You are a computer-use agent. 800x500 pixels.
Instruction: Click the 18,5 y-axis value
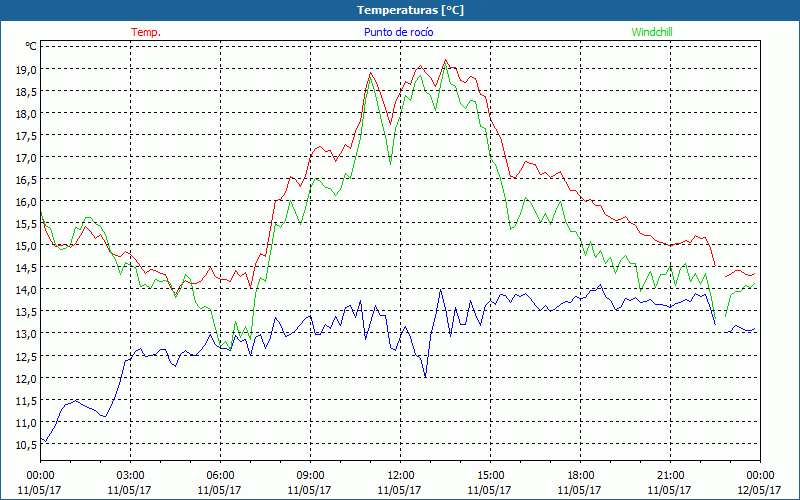coord(26,91)
